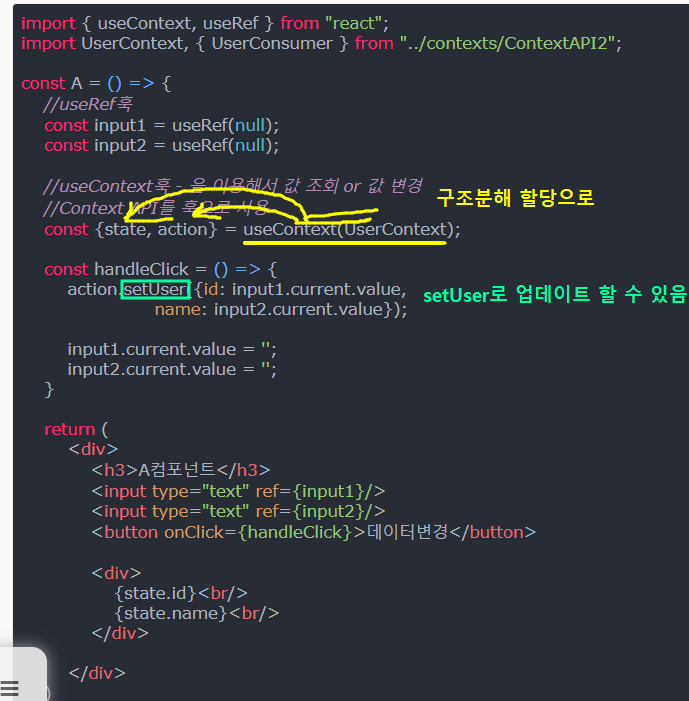The height and width of the screenshot is (701, 689).
Task: Click the '{state.name}<br/>' line
Action: point(197,613)
